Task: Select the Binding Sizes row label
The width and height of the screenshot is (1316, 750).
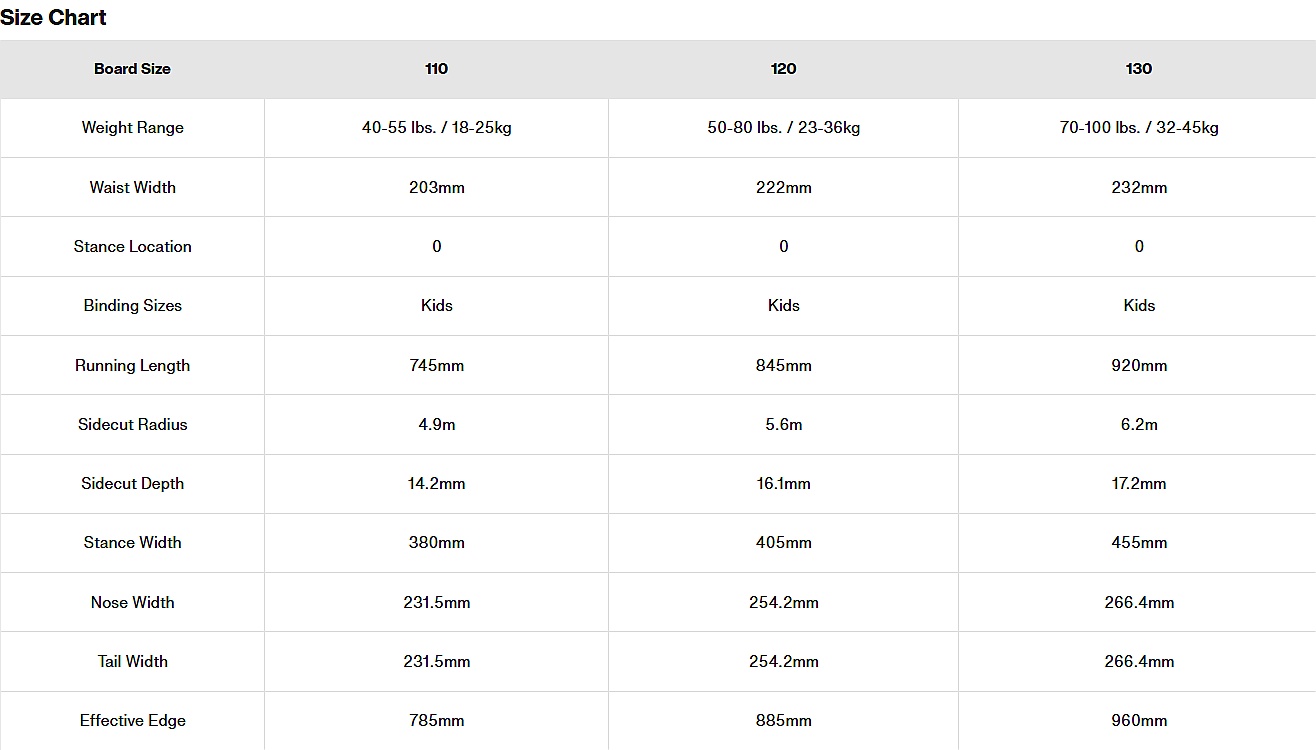Action: click(x=132, y=306)
